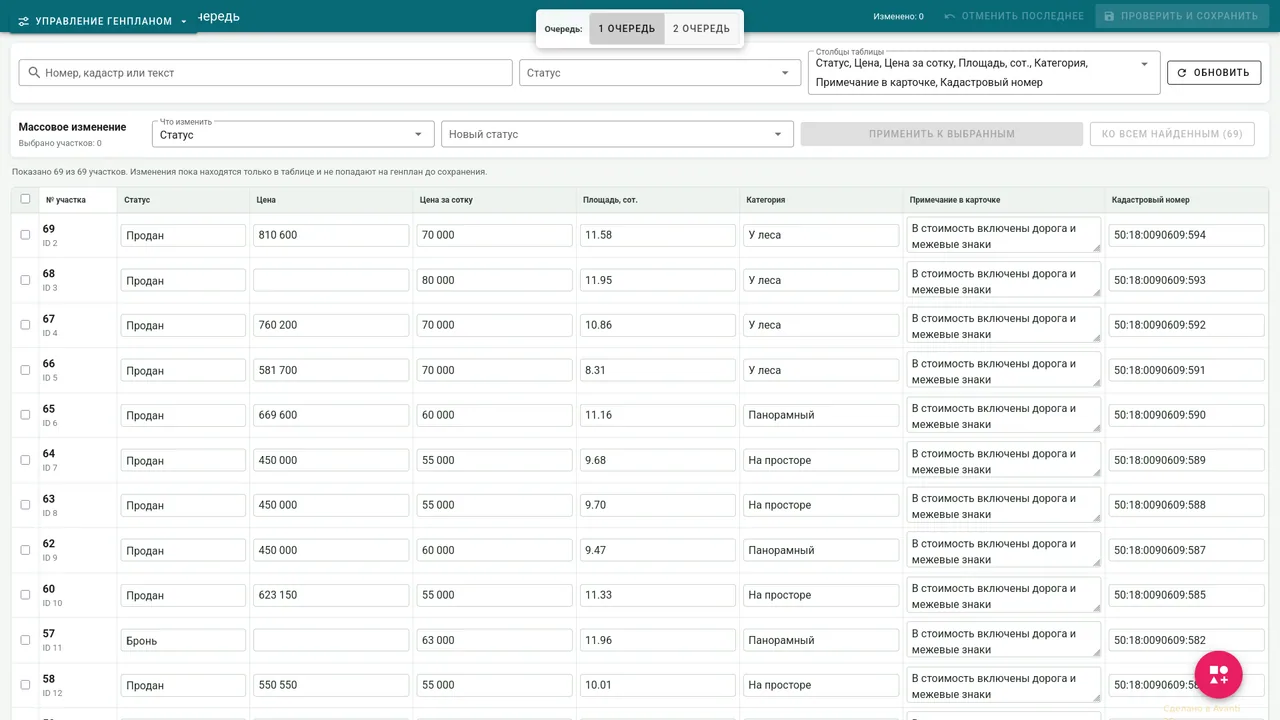This screenshot has height=720, width=1280.
Task: Click the refresh icon in Обновить button
Action: pyautogui.click(x=1182, y=73)
